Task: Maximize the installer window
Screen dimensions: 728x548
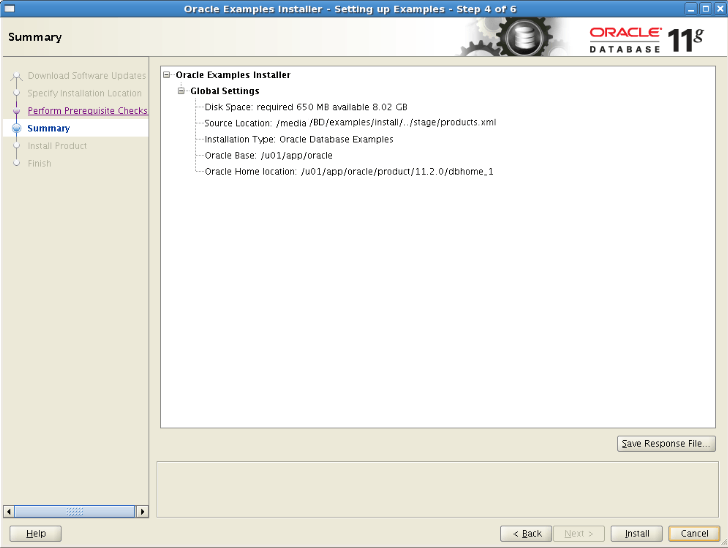Action: point(705,9)
